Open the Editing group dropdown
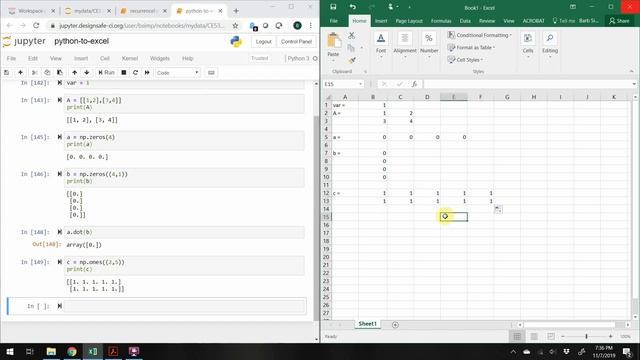The width and height of the screenshot is (640, 360). point(550,46)
